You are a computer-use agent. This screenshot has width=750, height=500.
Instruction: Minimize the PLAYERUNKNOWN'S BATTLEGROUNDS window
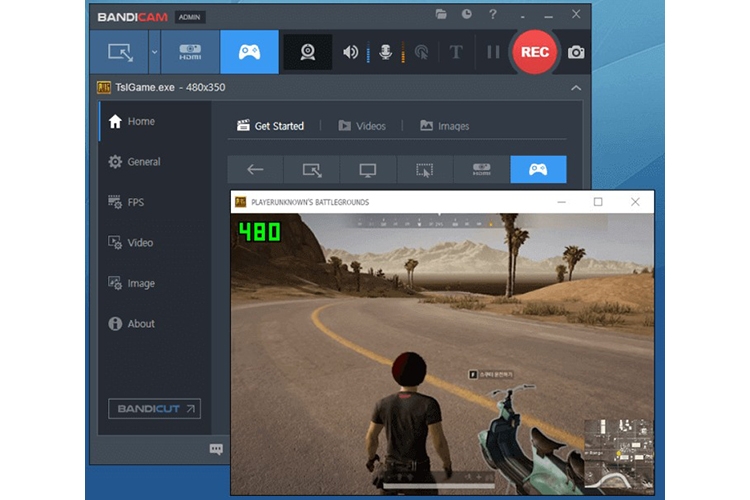pos(562,202)
